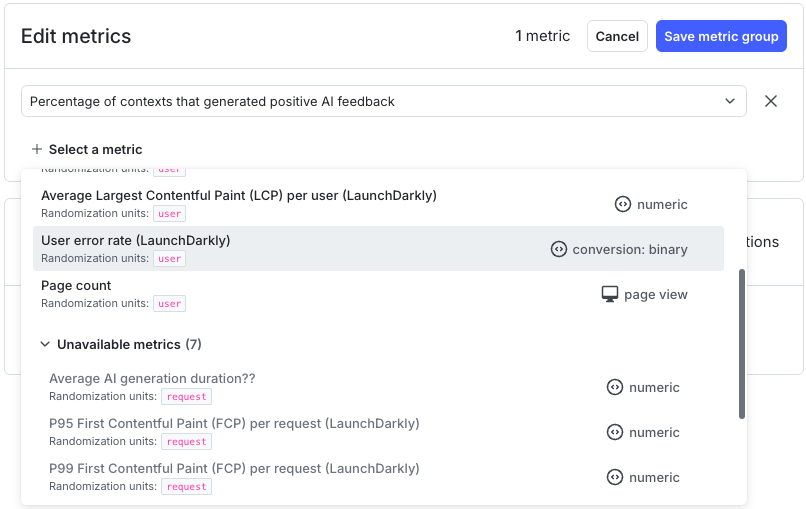Image resolution: width=806 pixels, height=509 pixels.
Task: Click the page view monitor icon
Action: tap(610, 294)
